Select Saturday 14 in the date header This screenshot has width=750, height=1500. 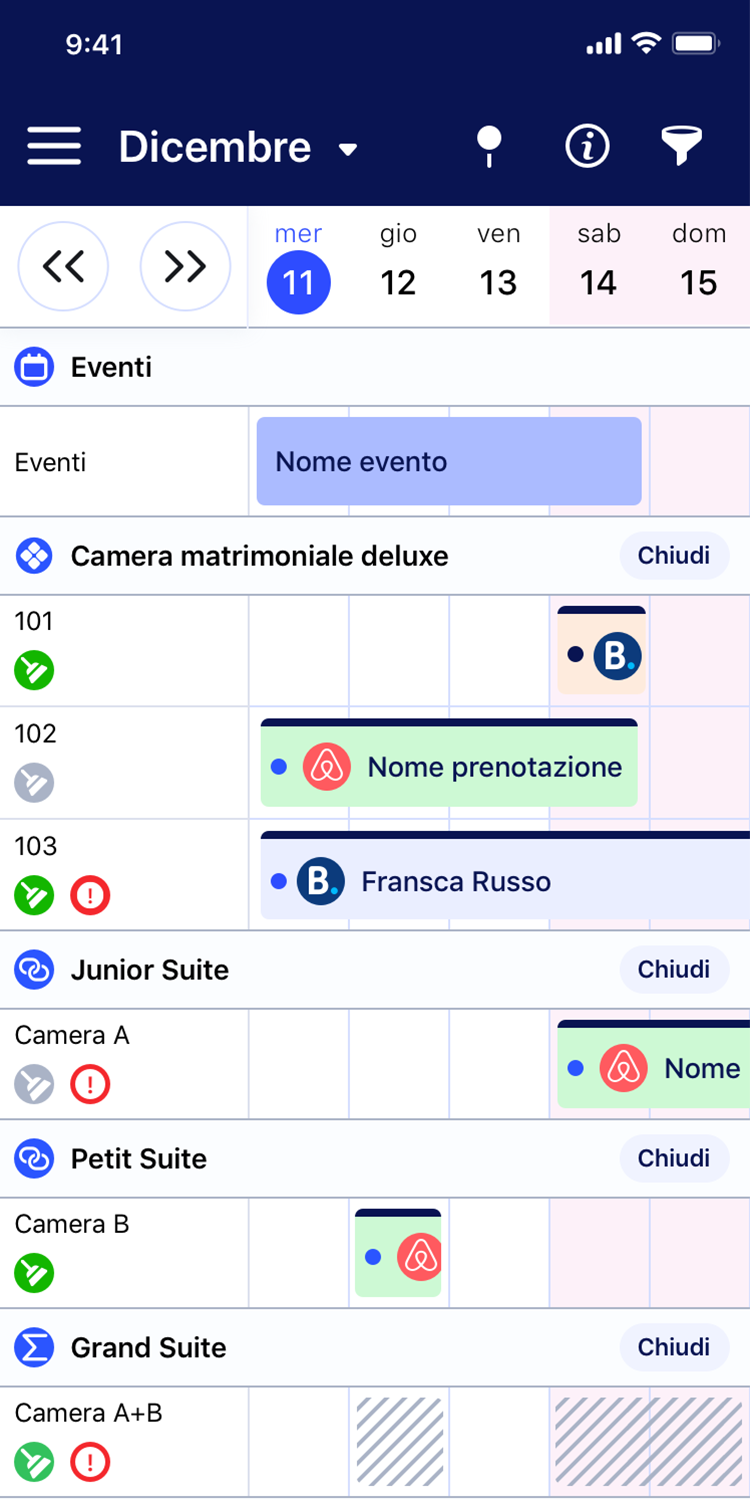[x=598, y=267]
